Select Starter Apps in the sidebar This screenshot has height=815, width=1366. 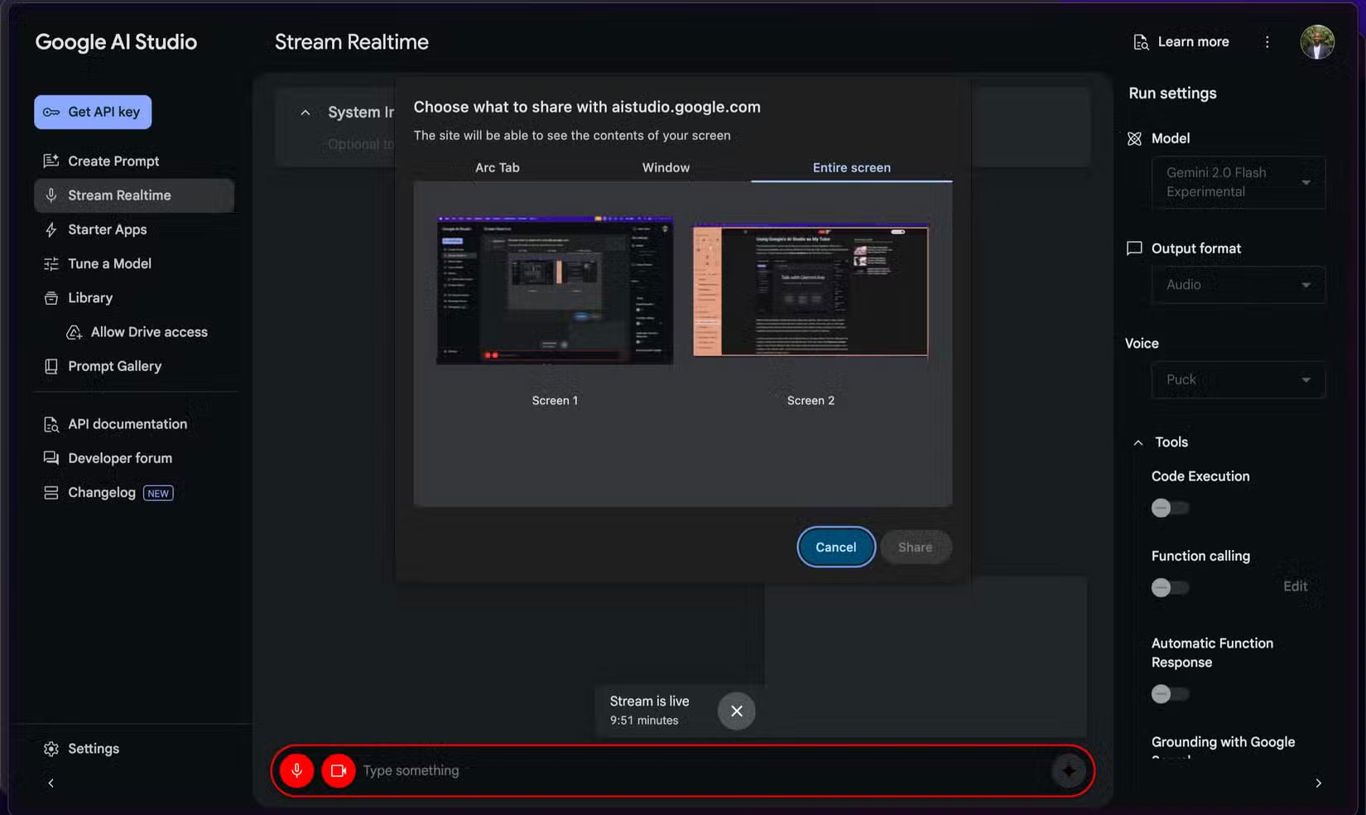tap(104, 229)
